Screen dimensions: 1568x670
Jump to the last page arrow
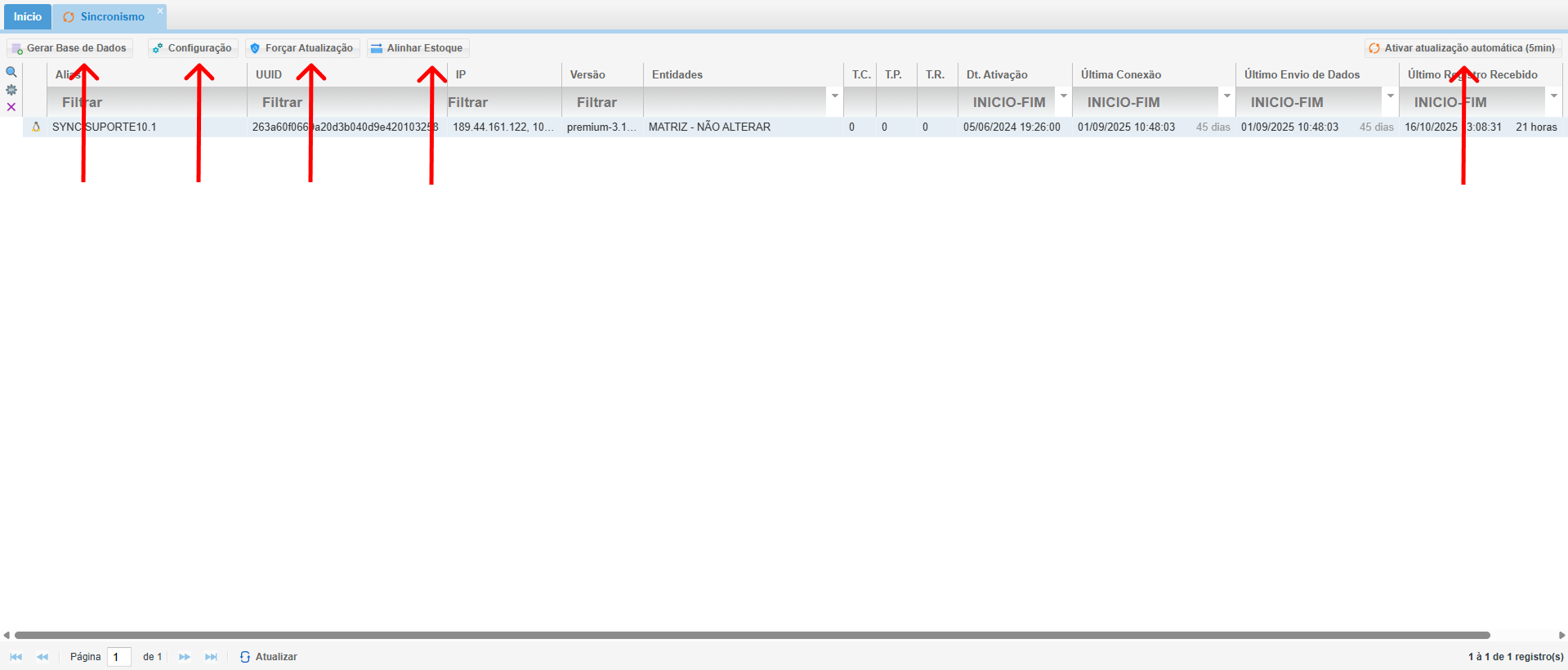tap(211, 657)
